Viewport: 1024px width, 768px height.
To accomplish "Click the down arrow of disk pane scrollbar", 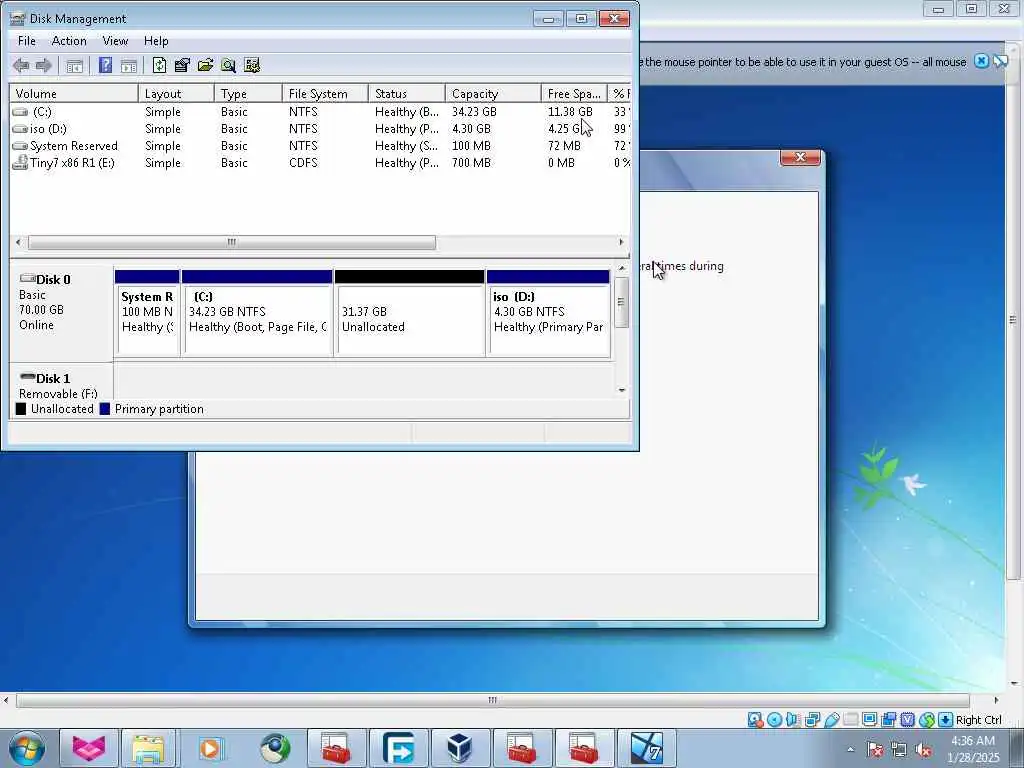I will coord(622,390).
